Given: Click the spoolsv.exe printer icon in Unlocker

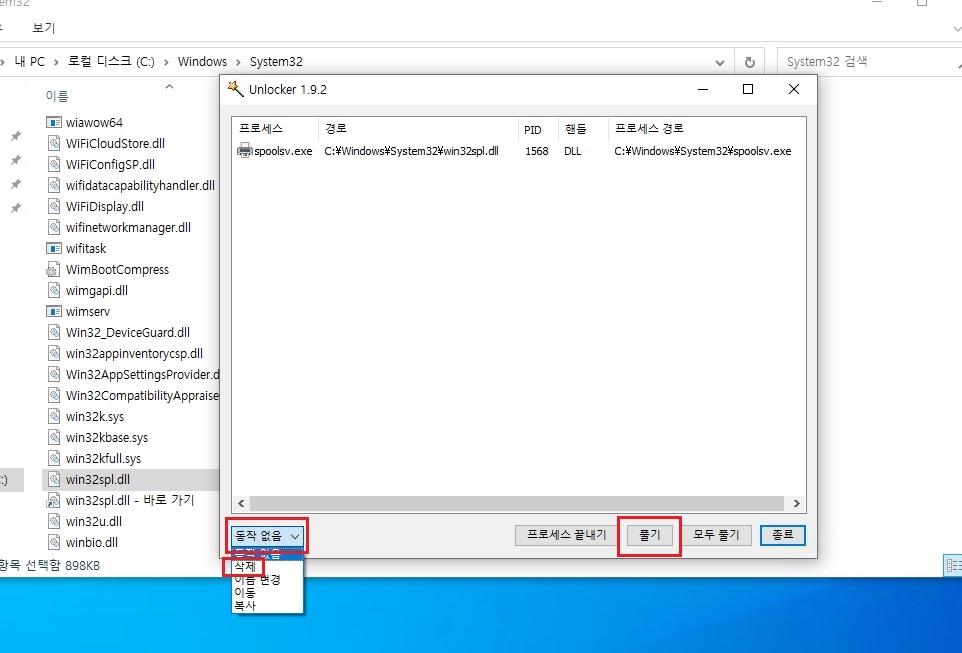Looking at the screenshot, I should pos(245,151).
